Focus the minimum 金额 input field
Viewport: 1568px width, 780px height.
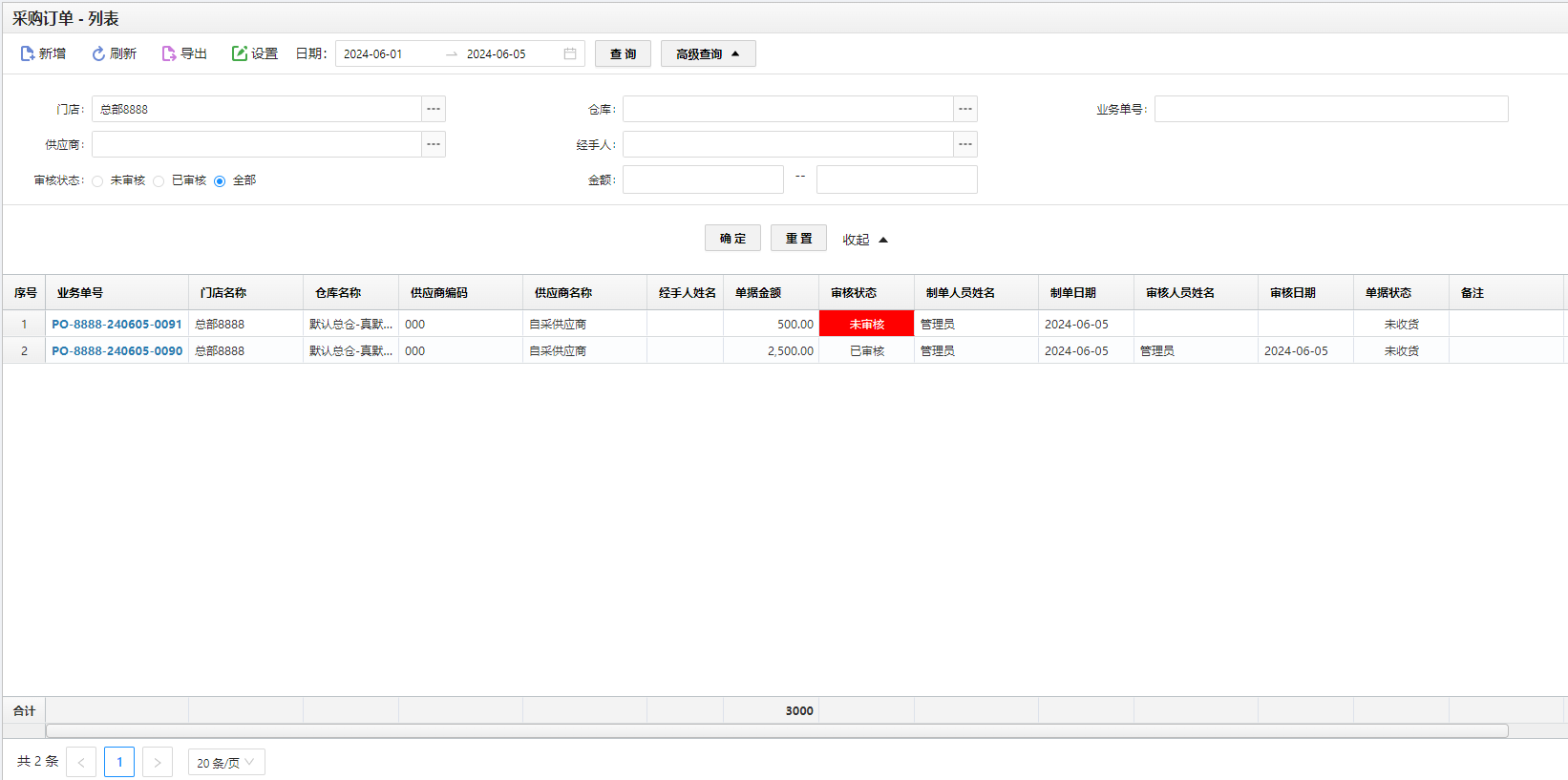tap(703, 179)
